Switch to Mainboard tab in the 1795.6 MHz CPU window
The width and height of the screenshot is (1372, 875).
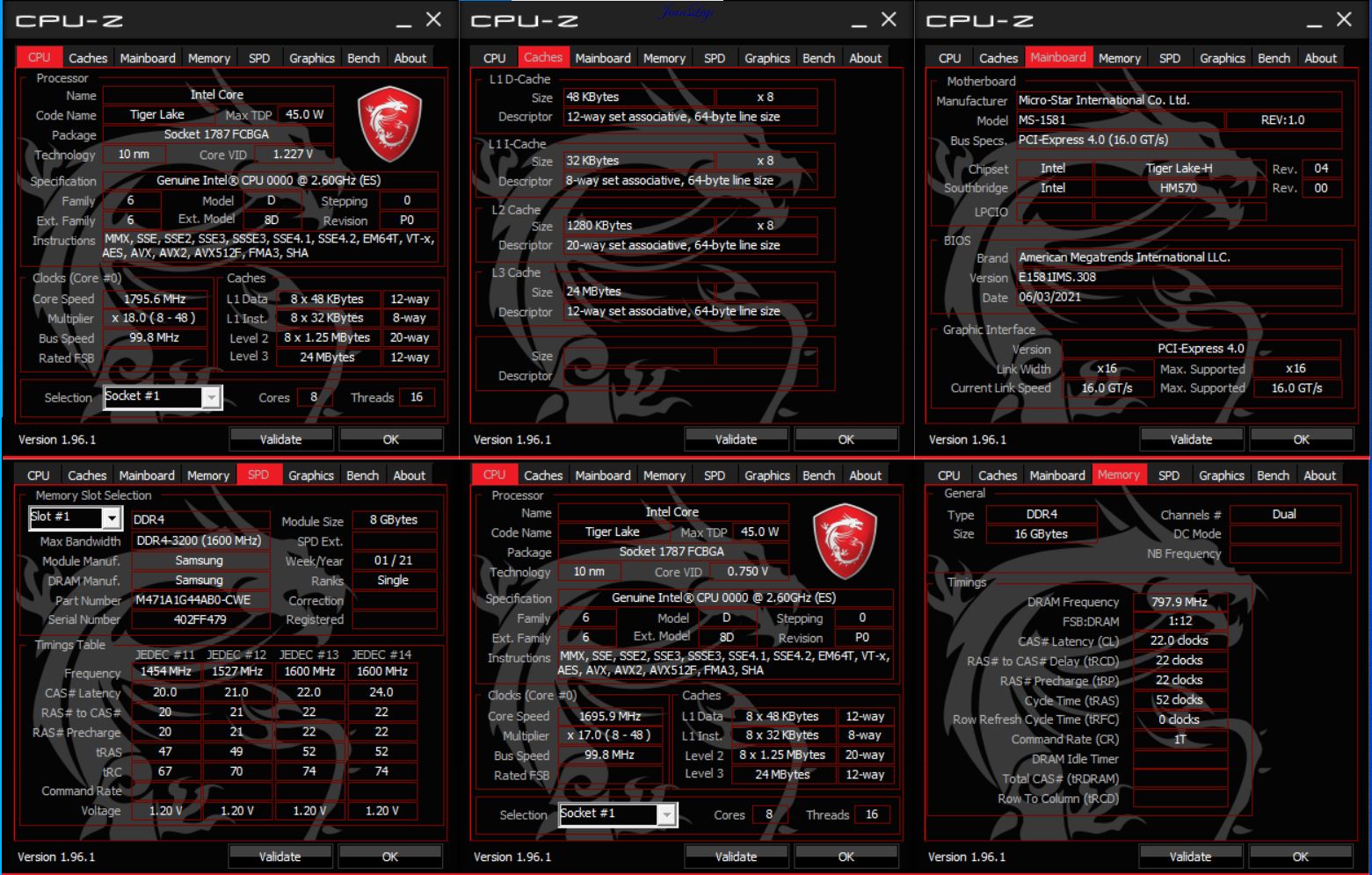coord(148,58)
